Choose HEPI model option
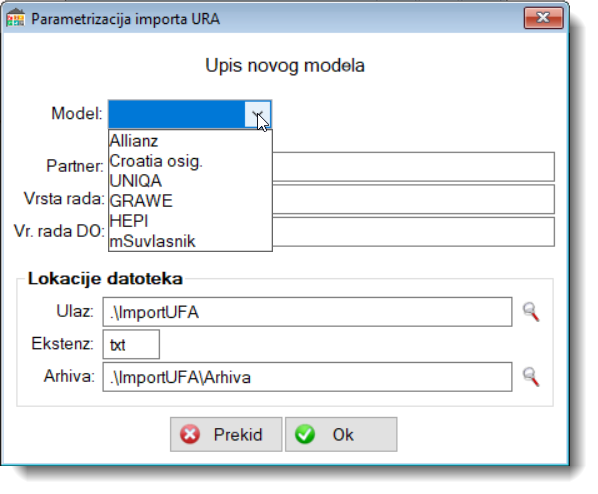Viewport: 598px width, 494px height. point(190,221)
